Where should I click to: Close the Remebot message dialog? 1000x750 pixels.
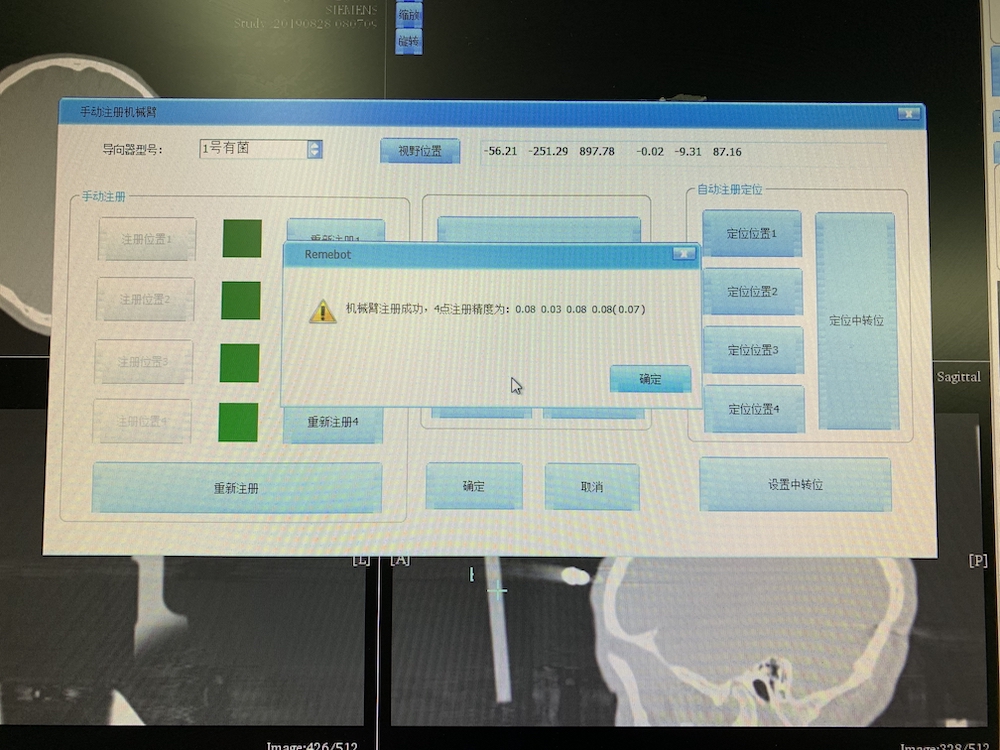click(x=683, y=254)
